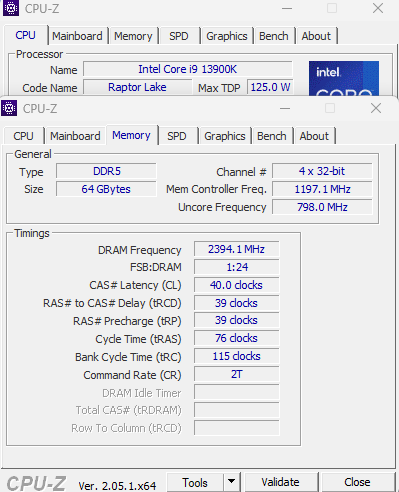Click processor Name field Intel Core i9 13900K

(188, 69)
